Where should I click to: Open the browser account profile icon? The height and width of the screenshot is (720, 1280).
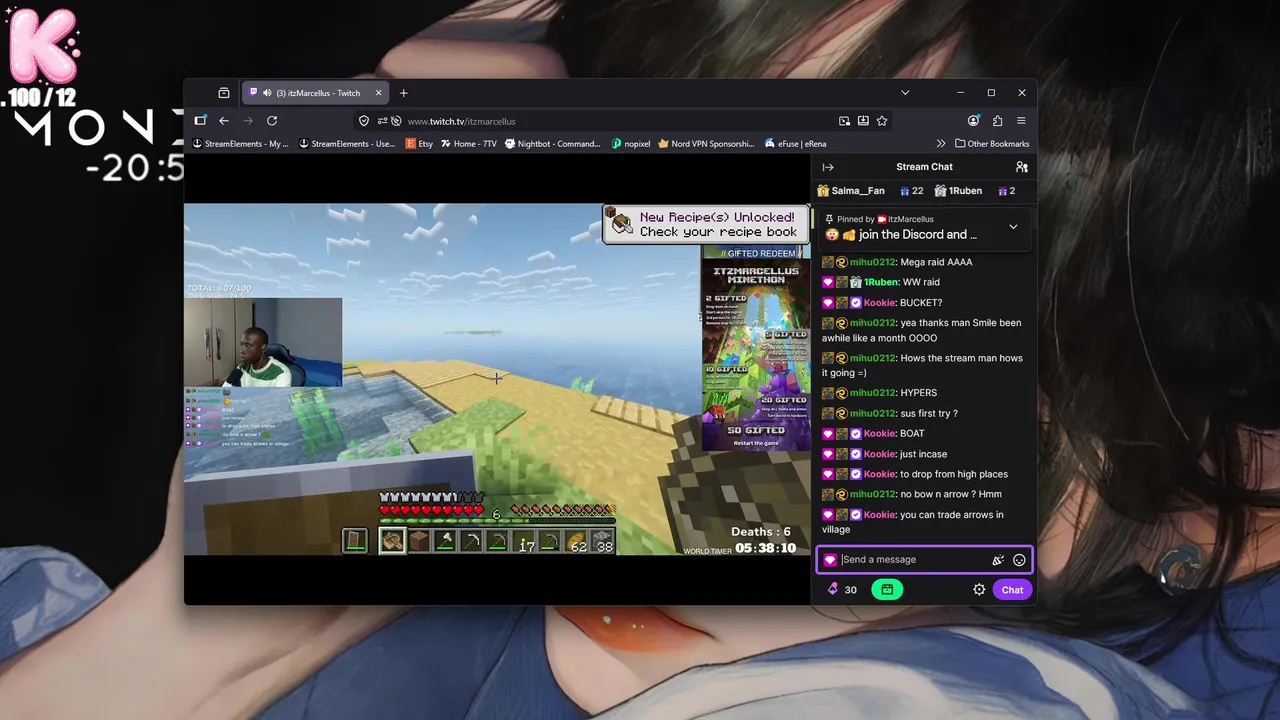coord(974,121)
